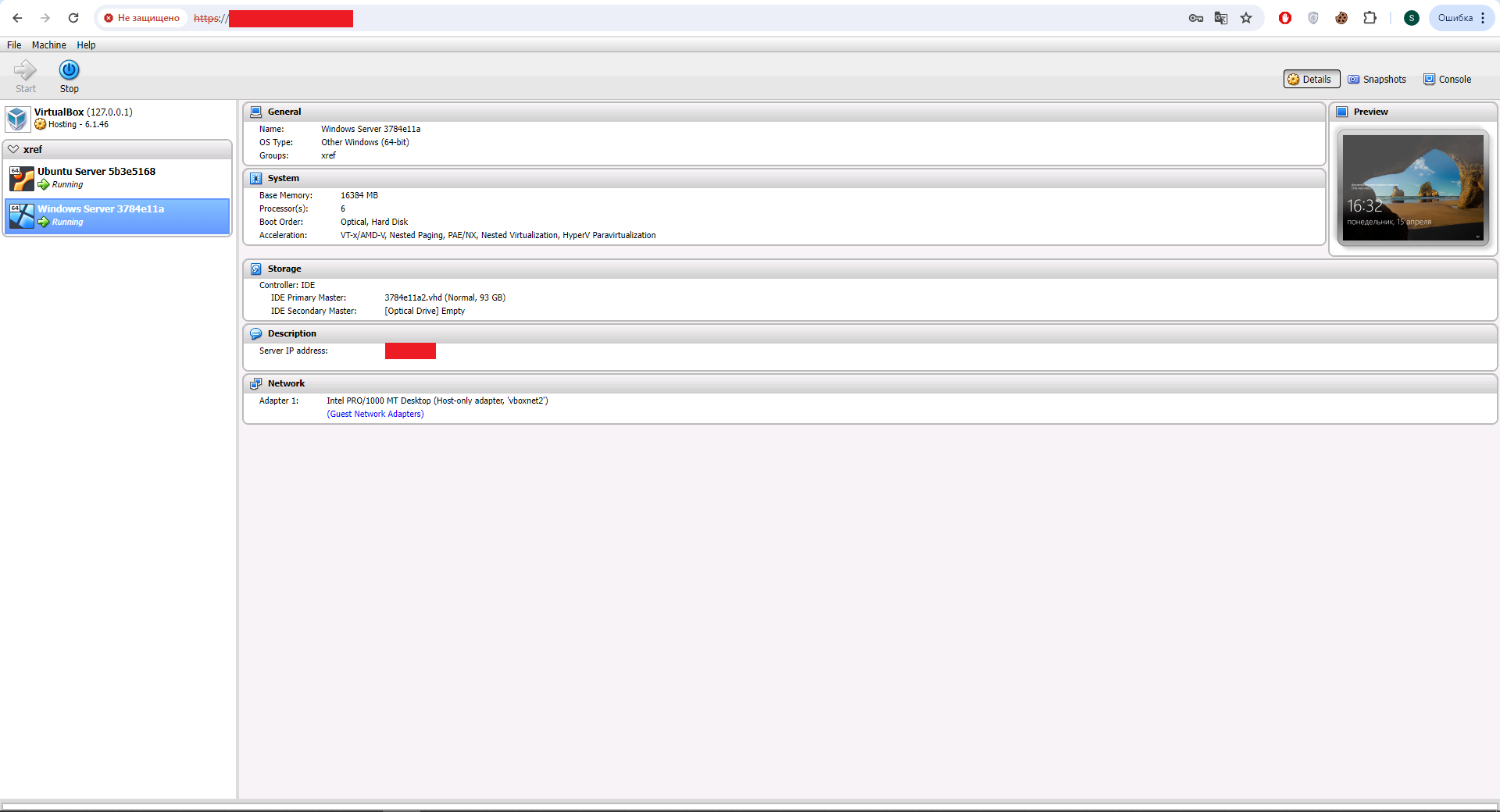
Task: Click the System section header
Action: [x=784, y=178]
